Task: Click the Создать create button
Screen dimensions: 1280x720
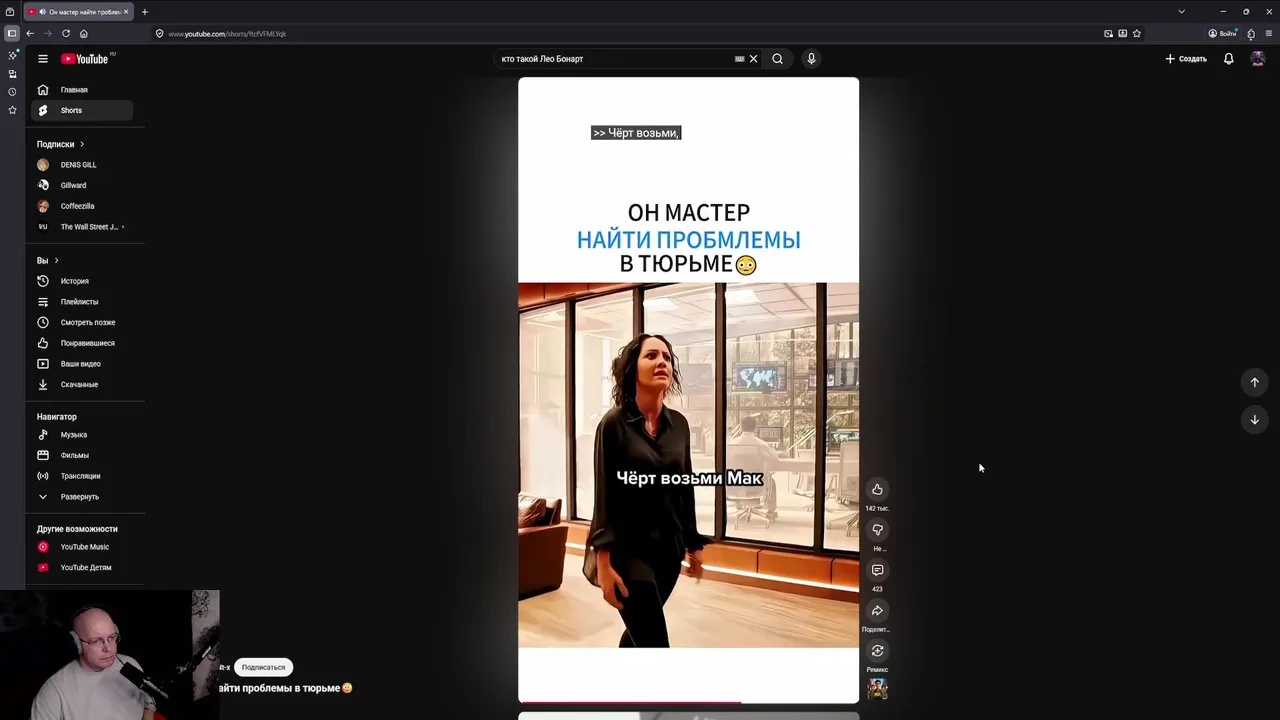Action: tap(1186, 59)
